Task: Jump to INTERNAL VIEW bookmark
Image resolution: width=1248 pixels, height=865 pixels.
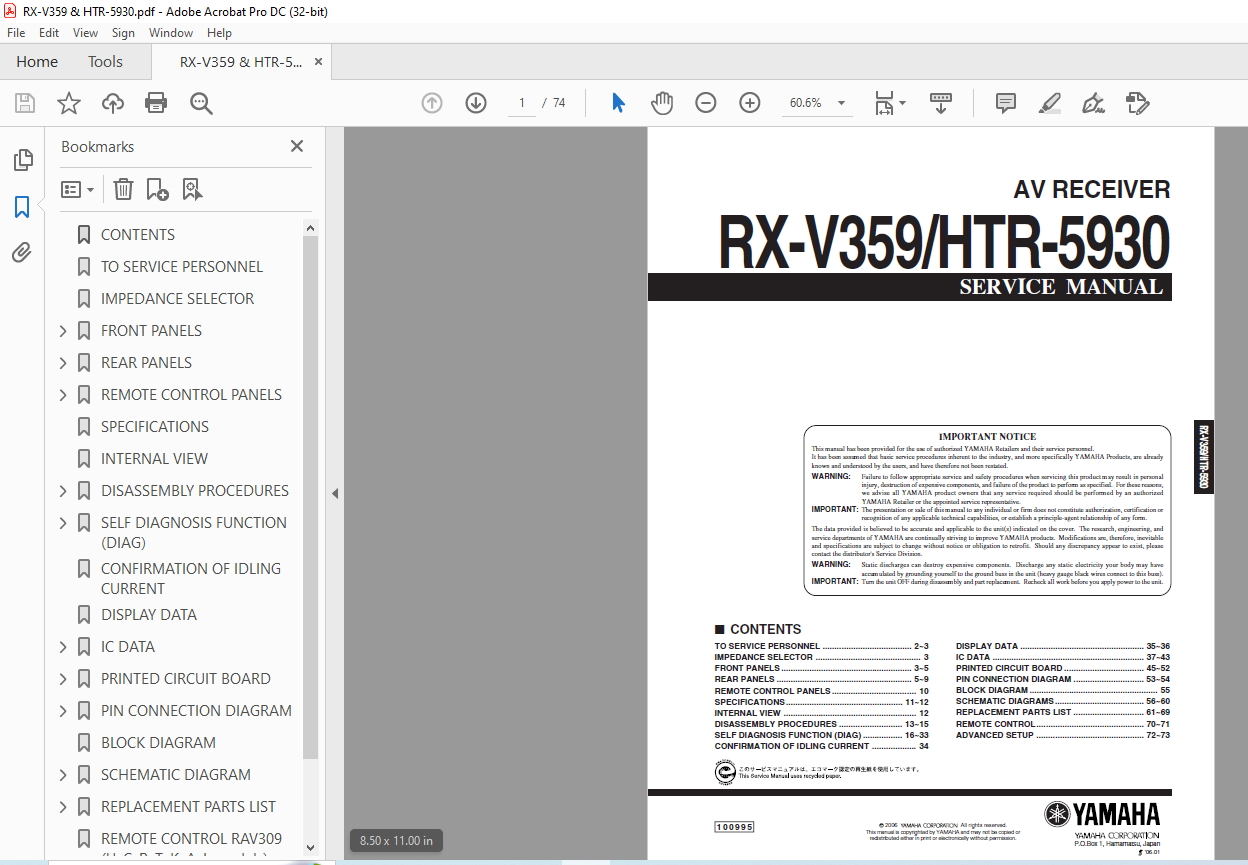Action: 155,459
